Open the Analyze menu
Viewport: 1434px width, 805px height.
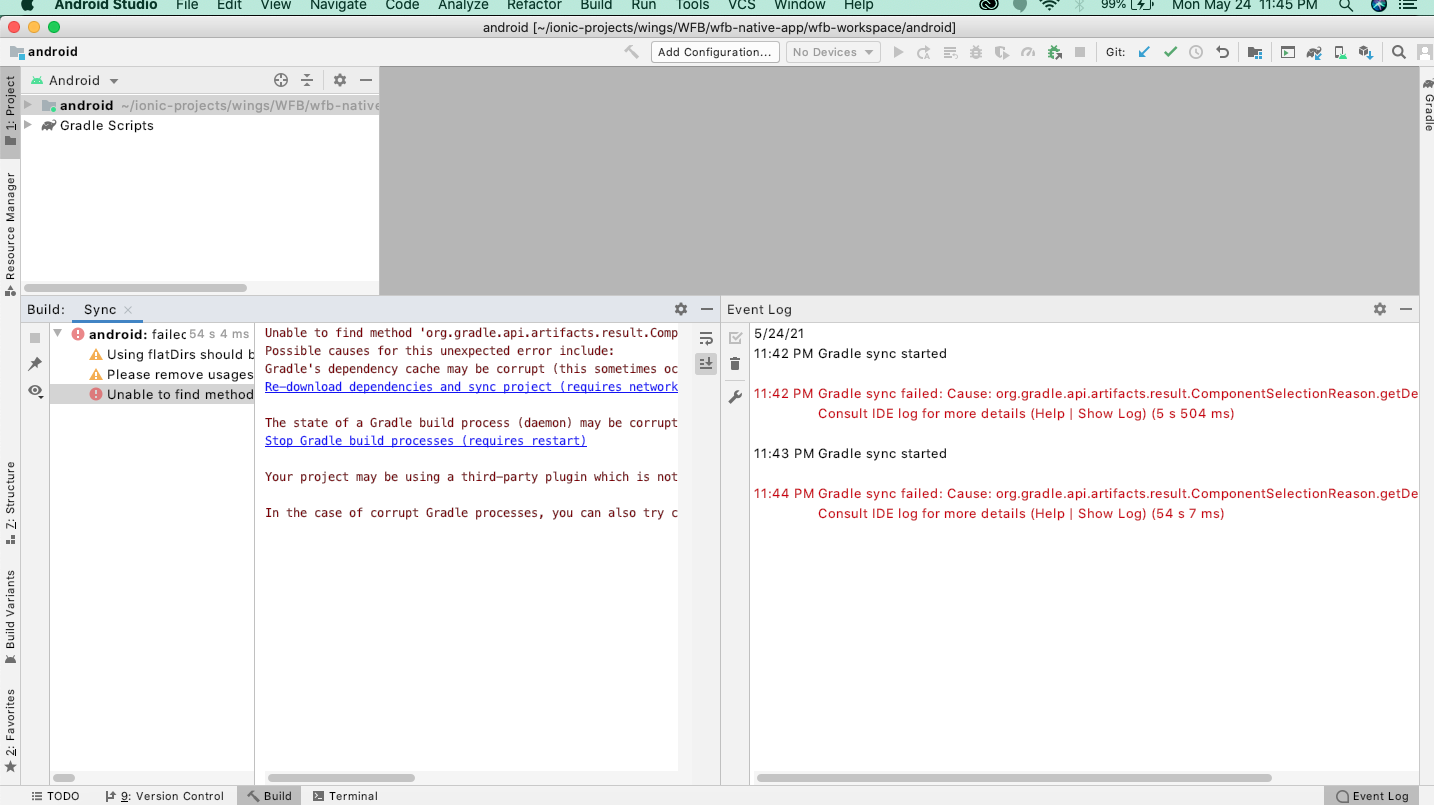(x=462, y=6)
